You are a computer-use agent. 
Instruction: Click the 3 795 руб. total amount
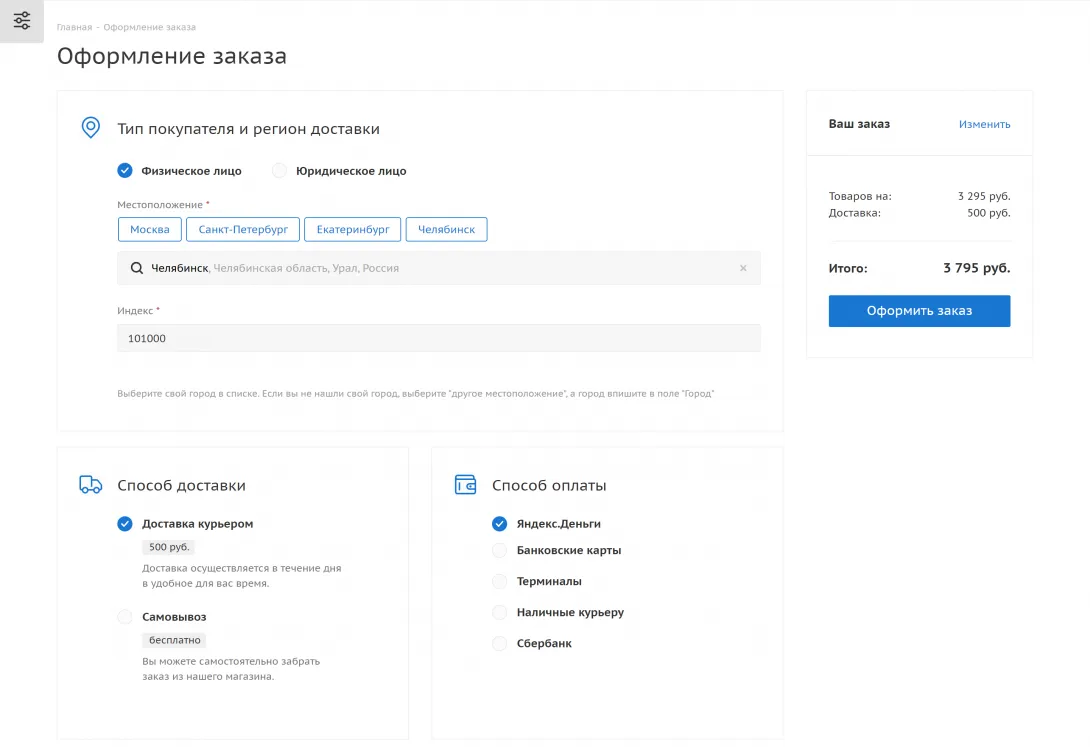pos(977,268)
